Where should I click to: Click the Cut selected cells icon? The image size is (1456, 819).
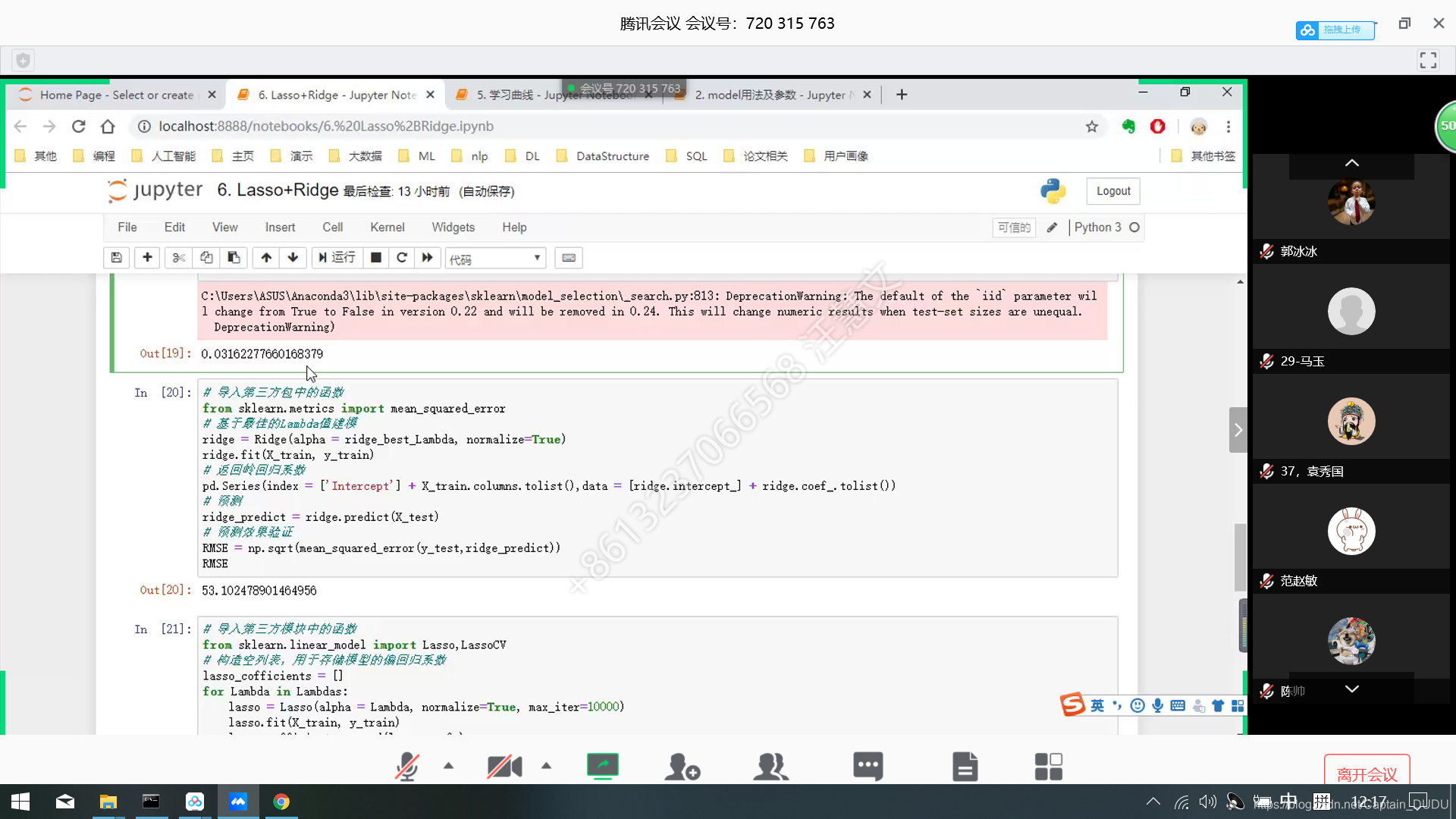tap(177, 258)
